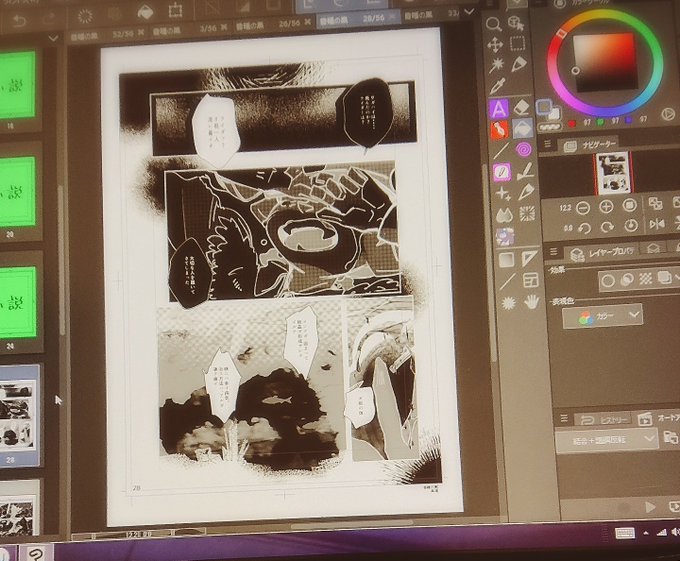Open the History tab

[x=605, y=420]
